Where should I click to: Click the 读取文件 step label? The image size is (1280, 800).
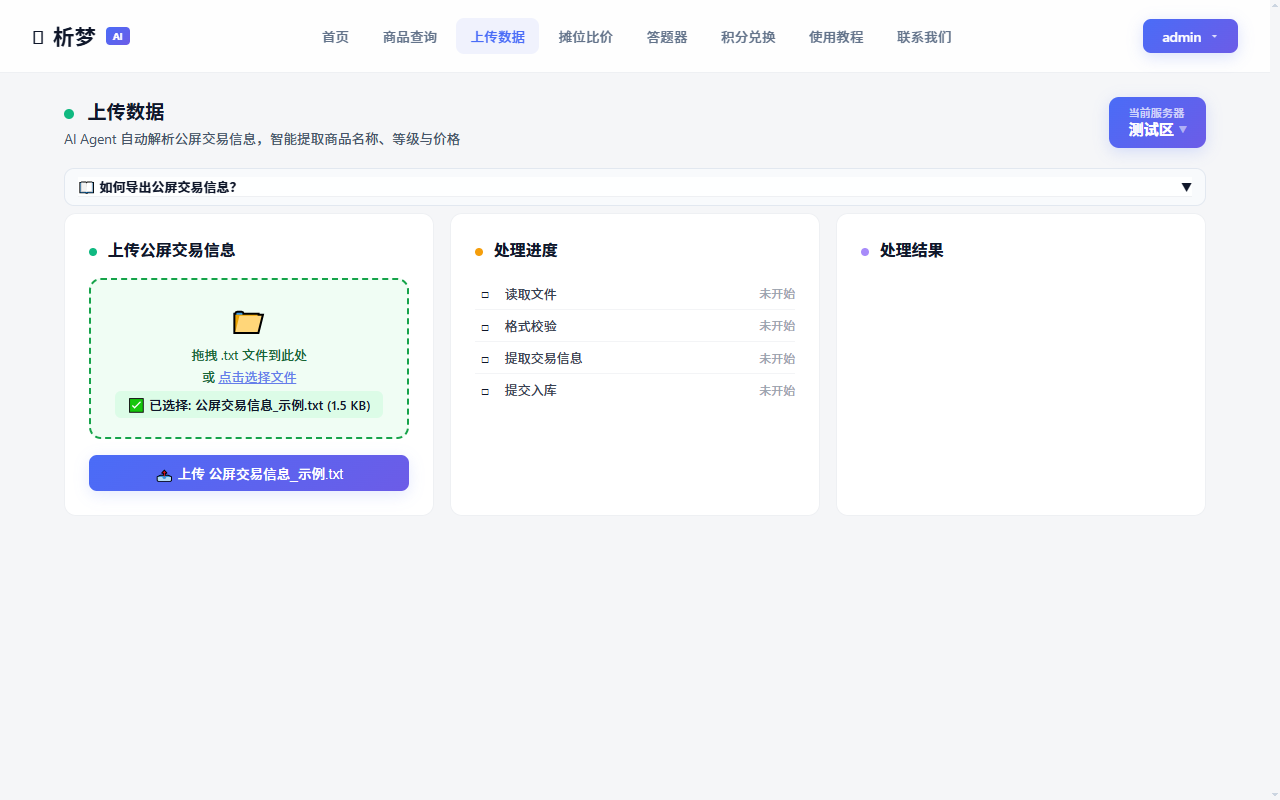(531, 294)
